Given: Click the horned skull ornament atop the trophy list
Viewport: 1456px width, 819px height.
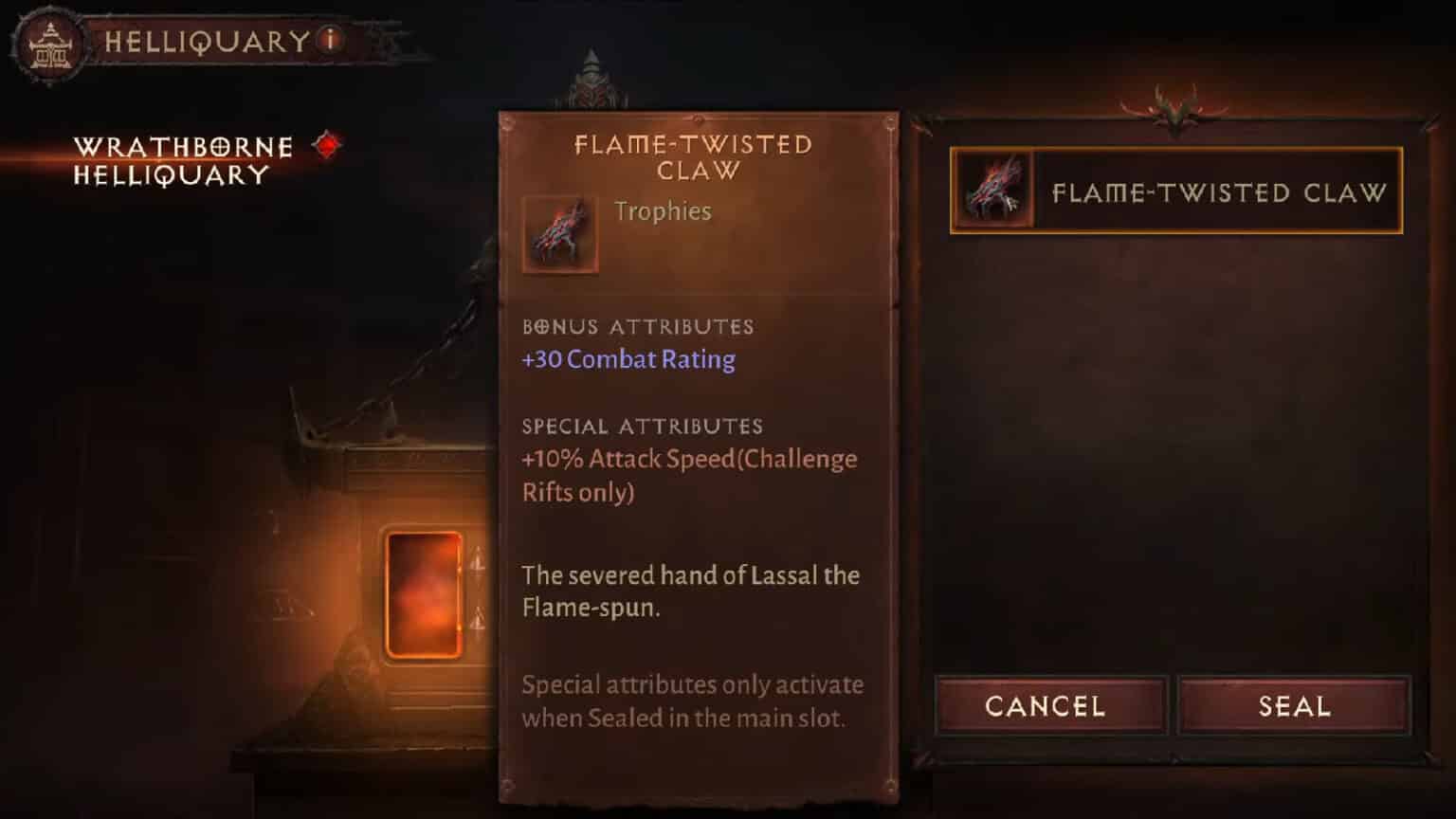Looking at the screenshot, I should click(x=1175, y=108).
